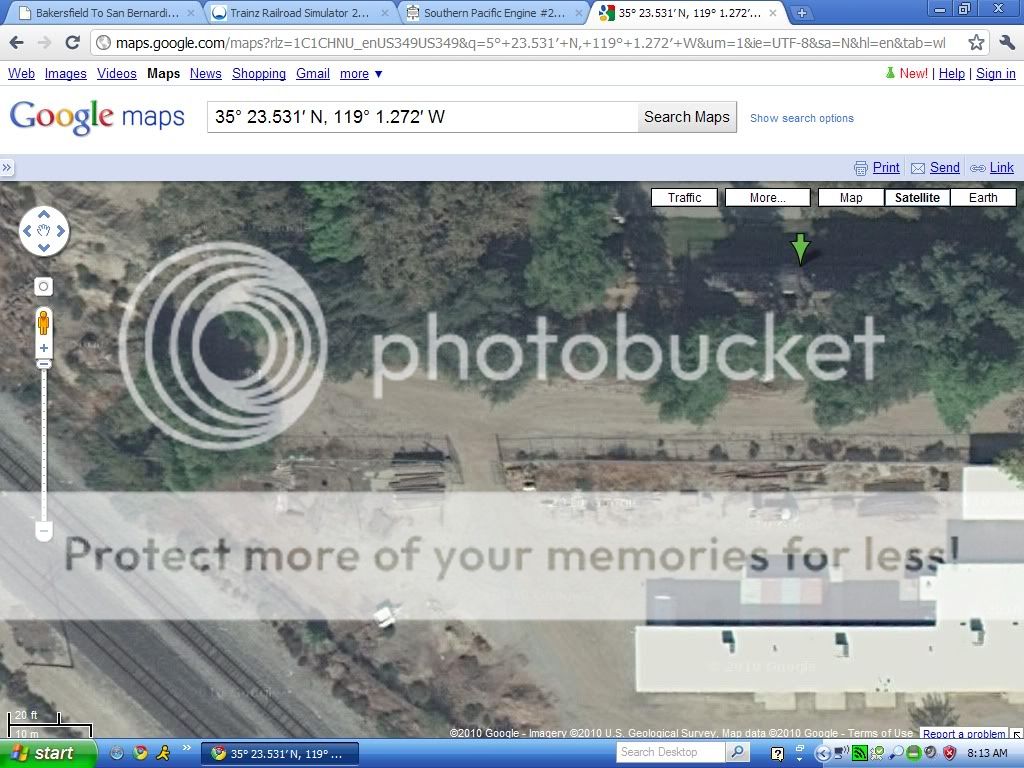1024x768 pixels.
Task: Reload the current page
Action: pos(72,43)
